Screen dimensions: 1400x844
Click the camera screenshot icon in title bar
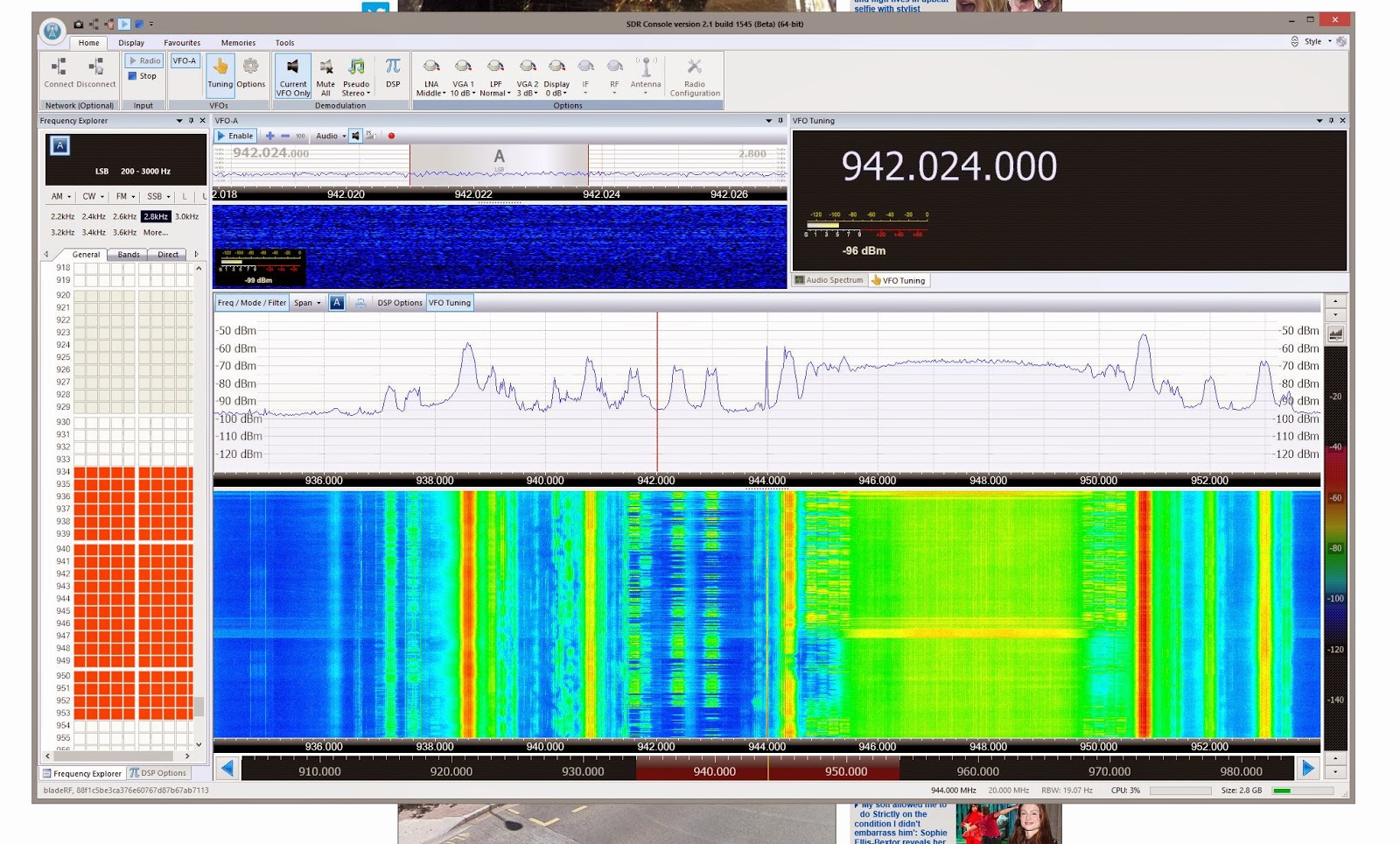pos(78,24)
